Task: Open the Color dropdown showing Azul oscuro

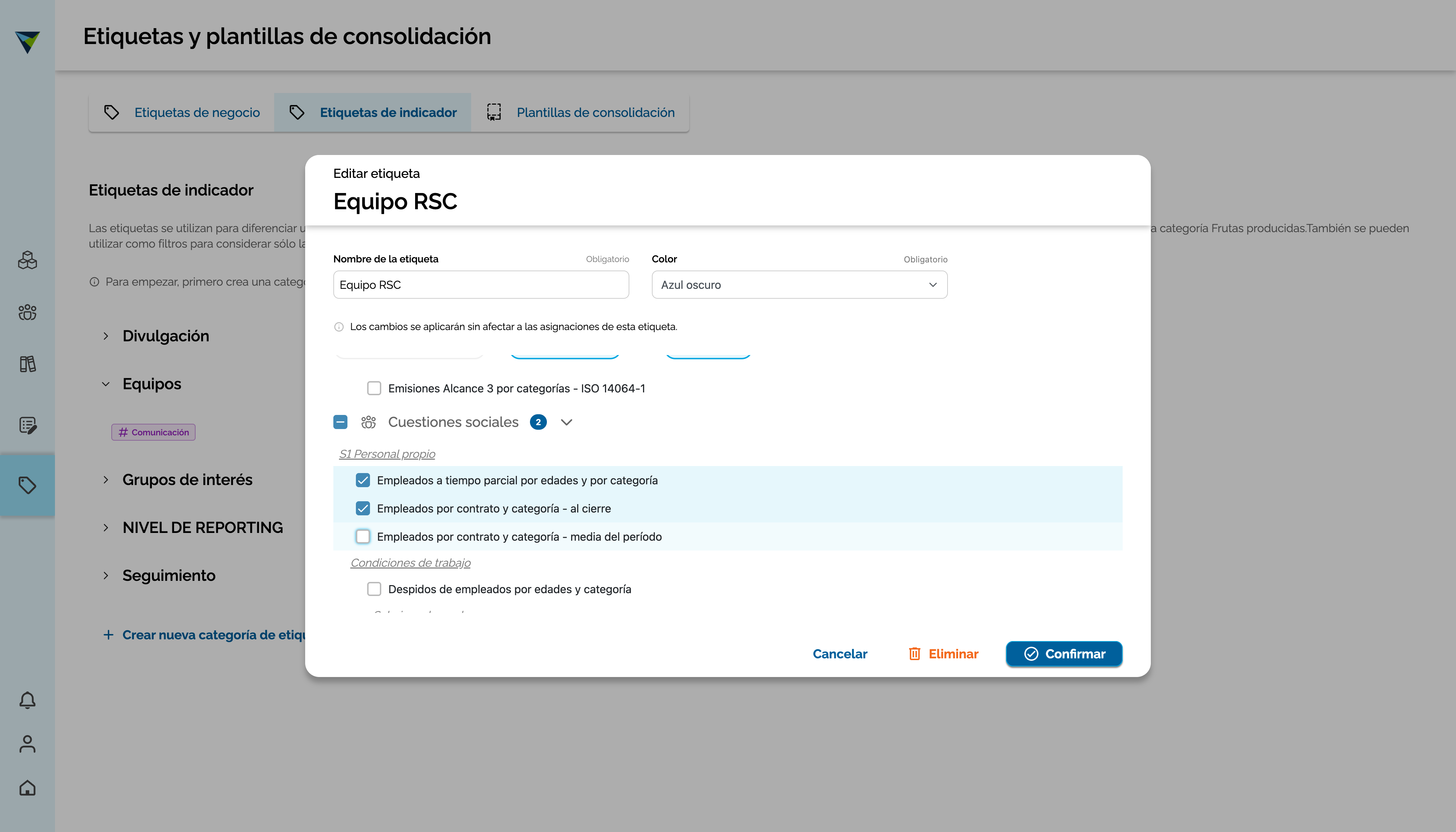Action: pyautogui.click(x=799, y=285)
